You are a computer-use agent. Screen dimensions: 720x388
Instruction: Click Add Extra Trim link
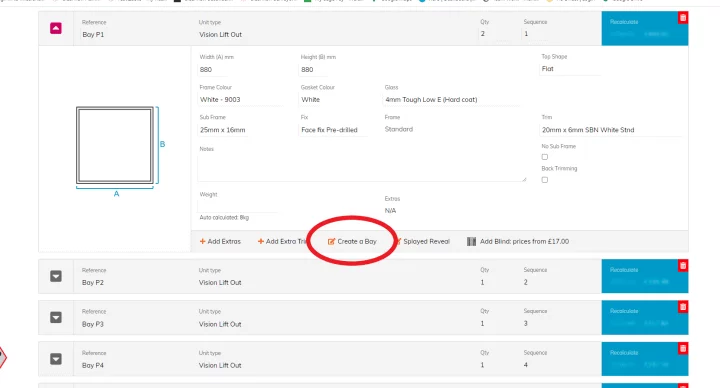(282, 241)
